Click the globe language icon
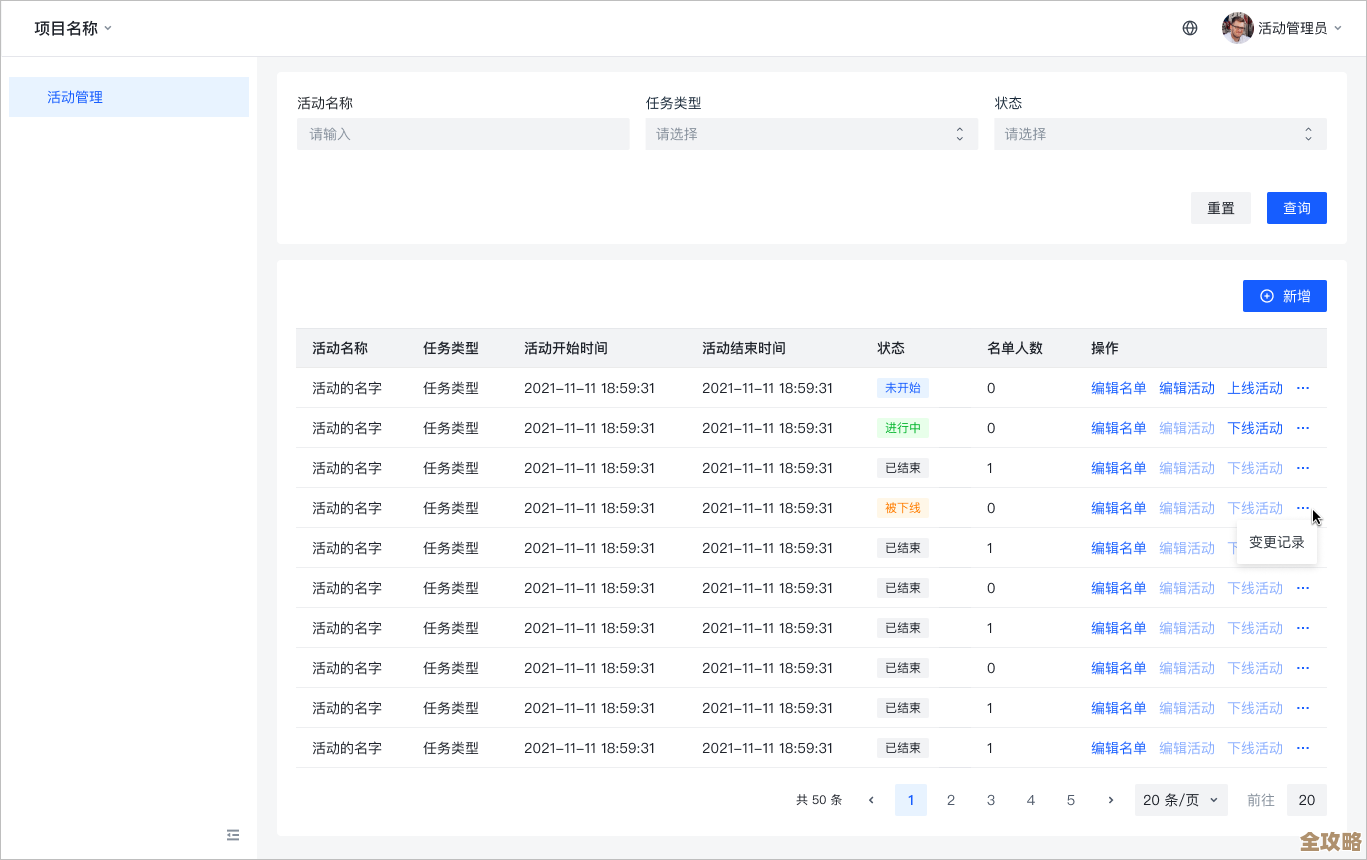This screenshot has width=1367, height=860. (x=1189, y=27)
